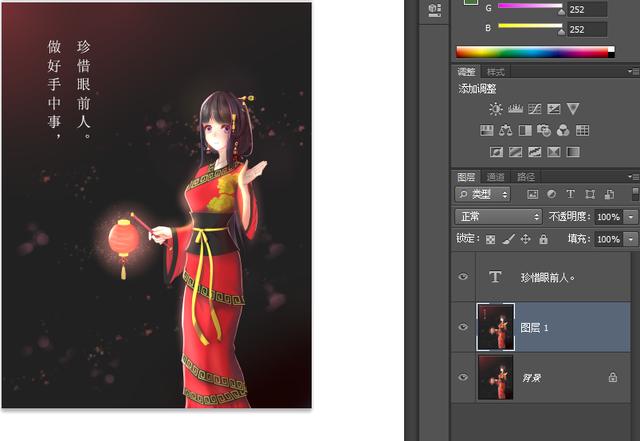Select the 背景 layer by name

tap(533, 378)
